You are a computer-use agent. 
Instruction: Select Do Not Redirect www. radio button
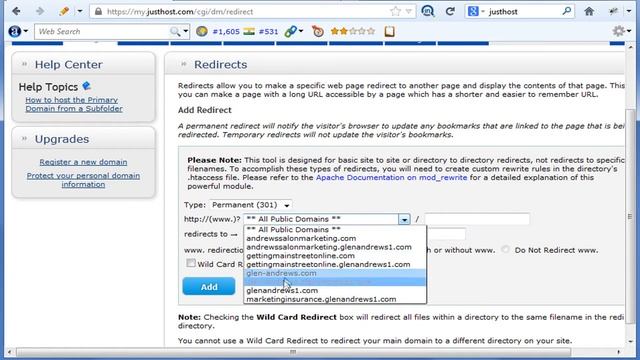506,249
